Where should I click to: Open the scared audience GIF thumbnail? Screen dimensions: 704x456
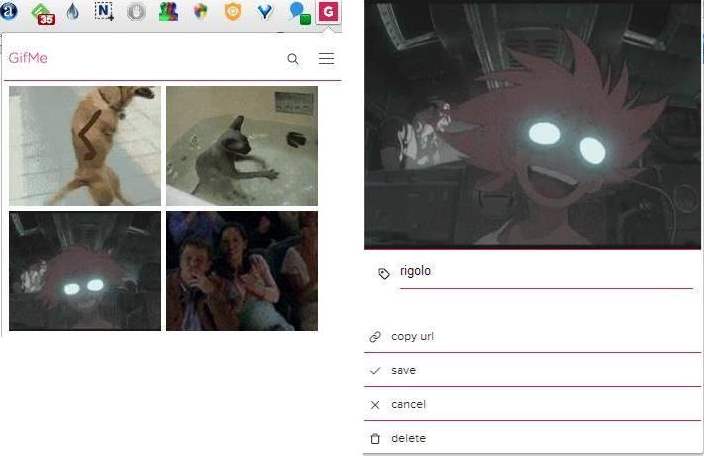tap(242, 271)
